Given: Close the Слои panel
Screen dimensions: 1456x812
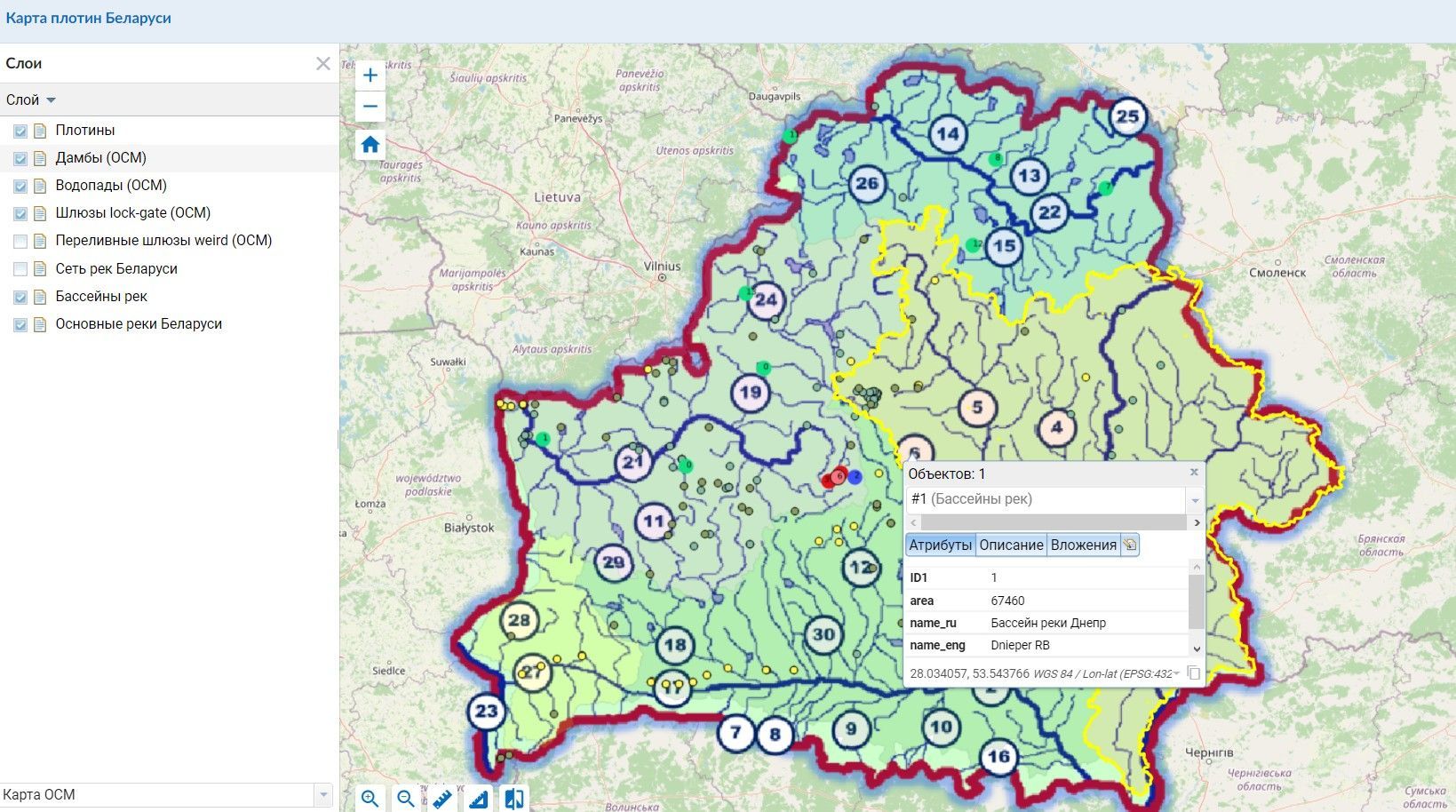Looking at the screenshot, I should coord(323,63).
